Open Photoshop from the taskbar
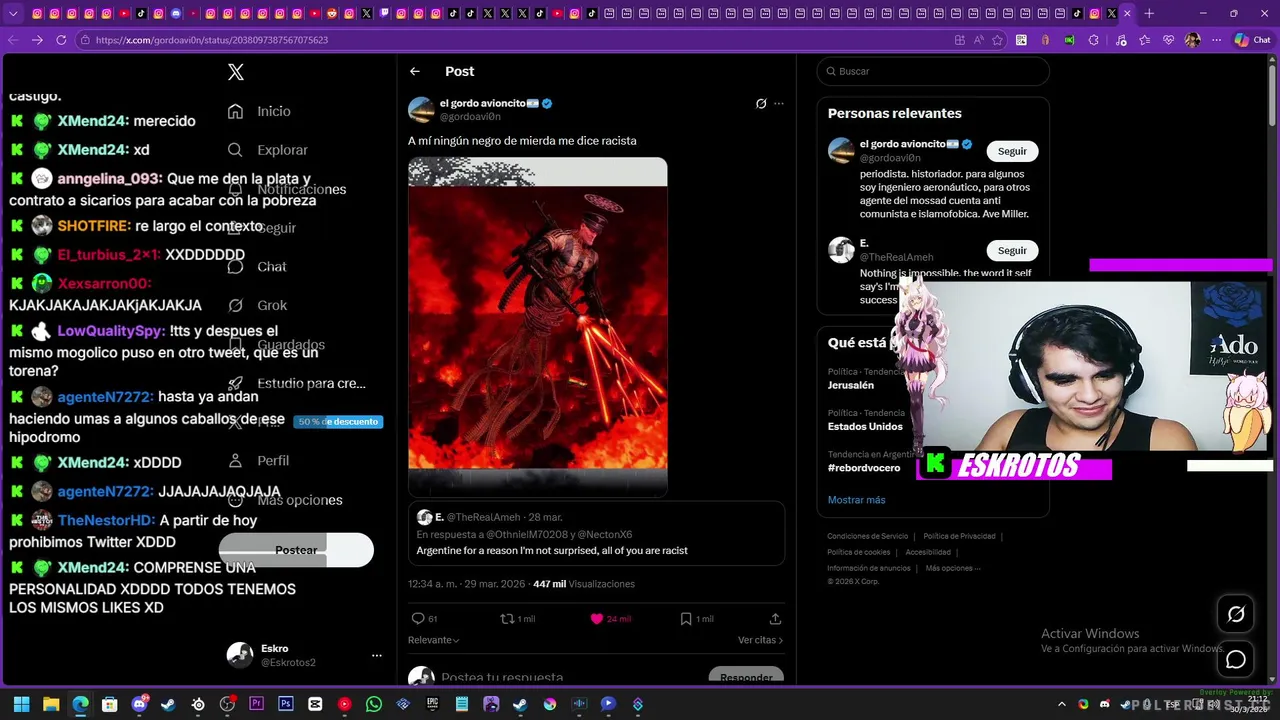The width and height of the screenshot is (1280, 720). [286, 704]
